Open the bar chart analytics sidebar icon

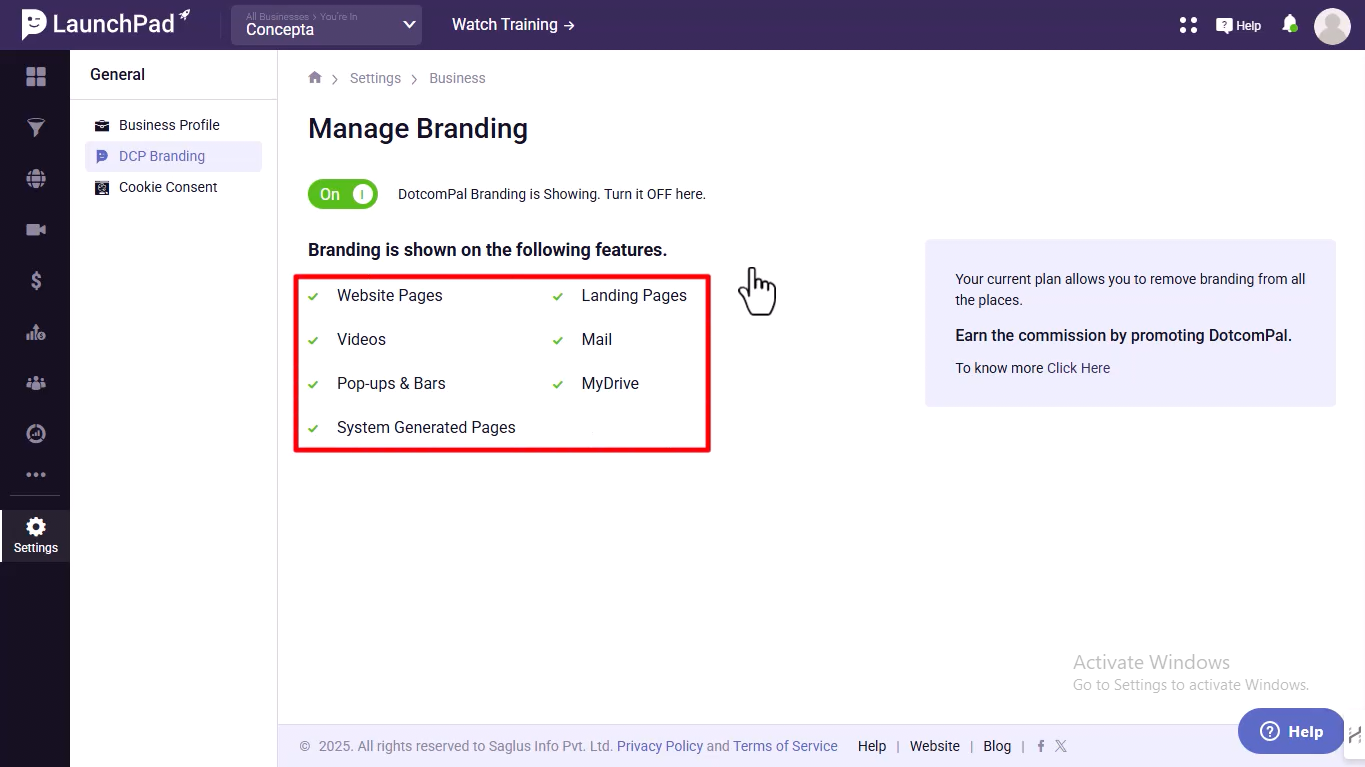coord(36,332)
